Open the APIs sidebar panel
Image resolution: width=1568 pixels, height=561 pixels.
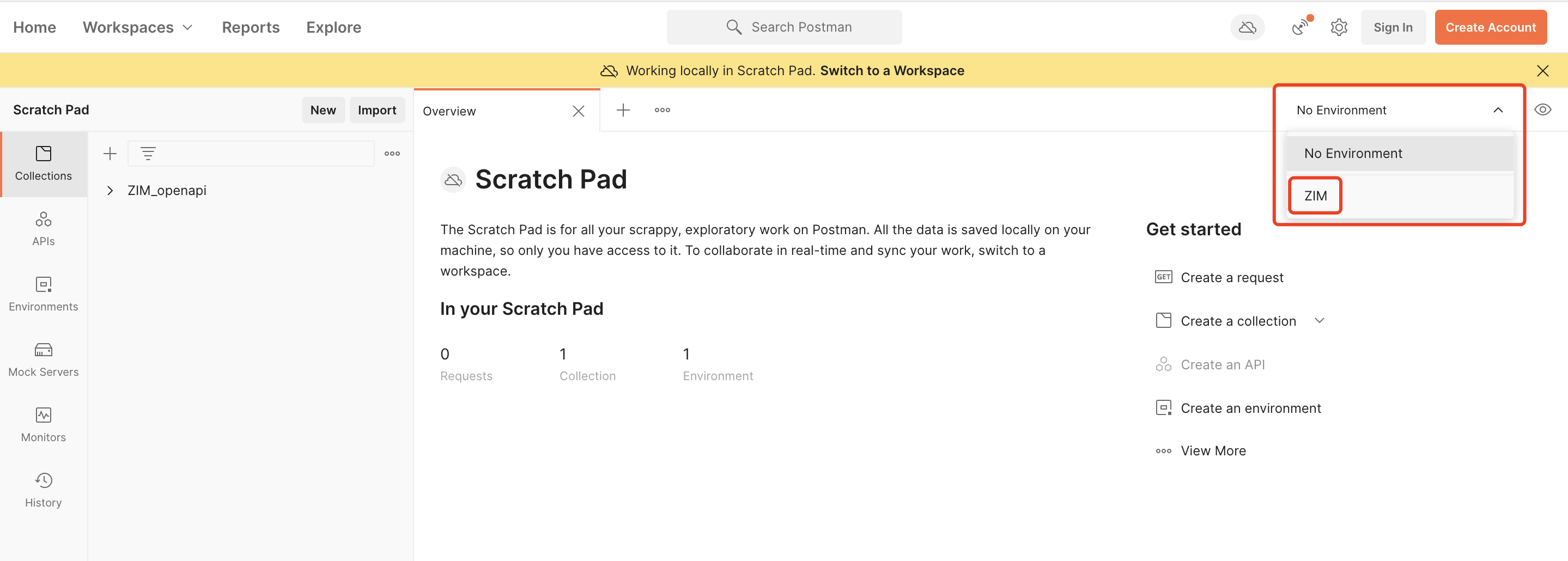pyautogui.click(x=43, y=229)
